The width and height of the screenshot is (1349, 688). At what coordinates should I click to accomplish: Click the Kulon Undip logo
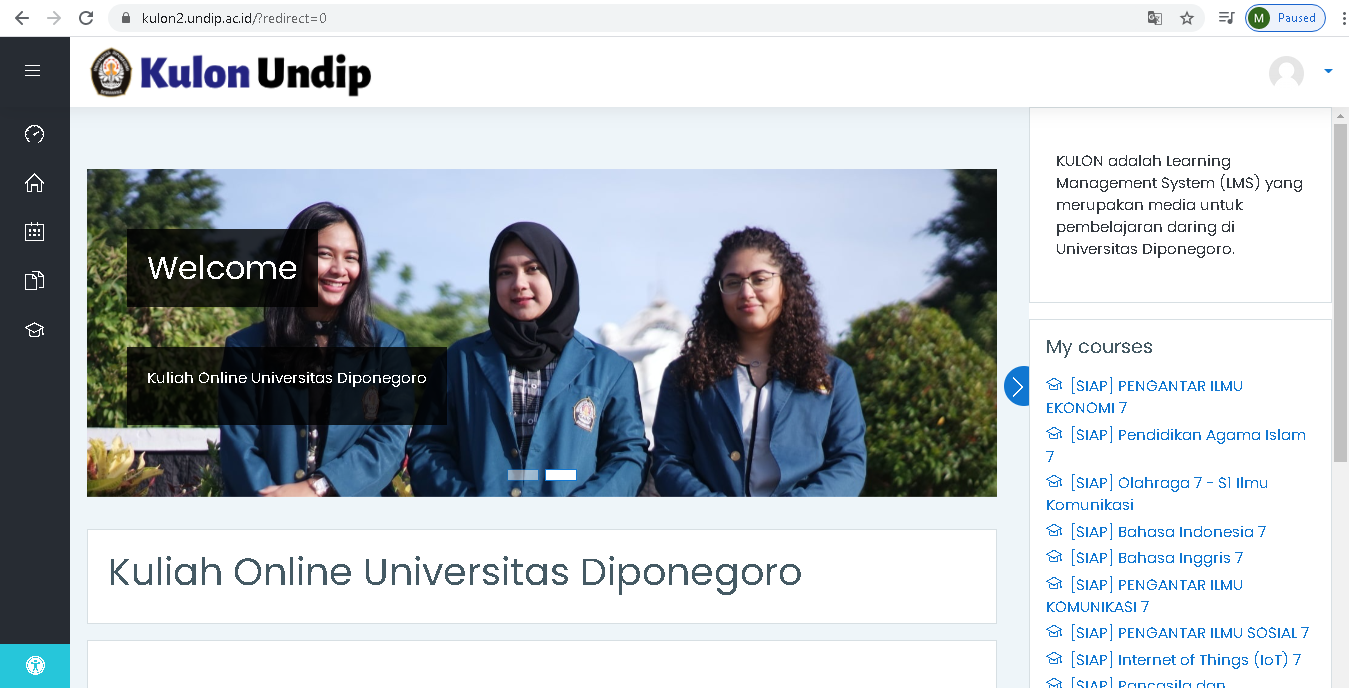pos(231,72)
